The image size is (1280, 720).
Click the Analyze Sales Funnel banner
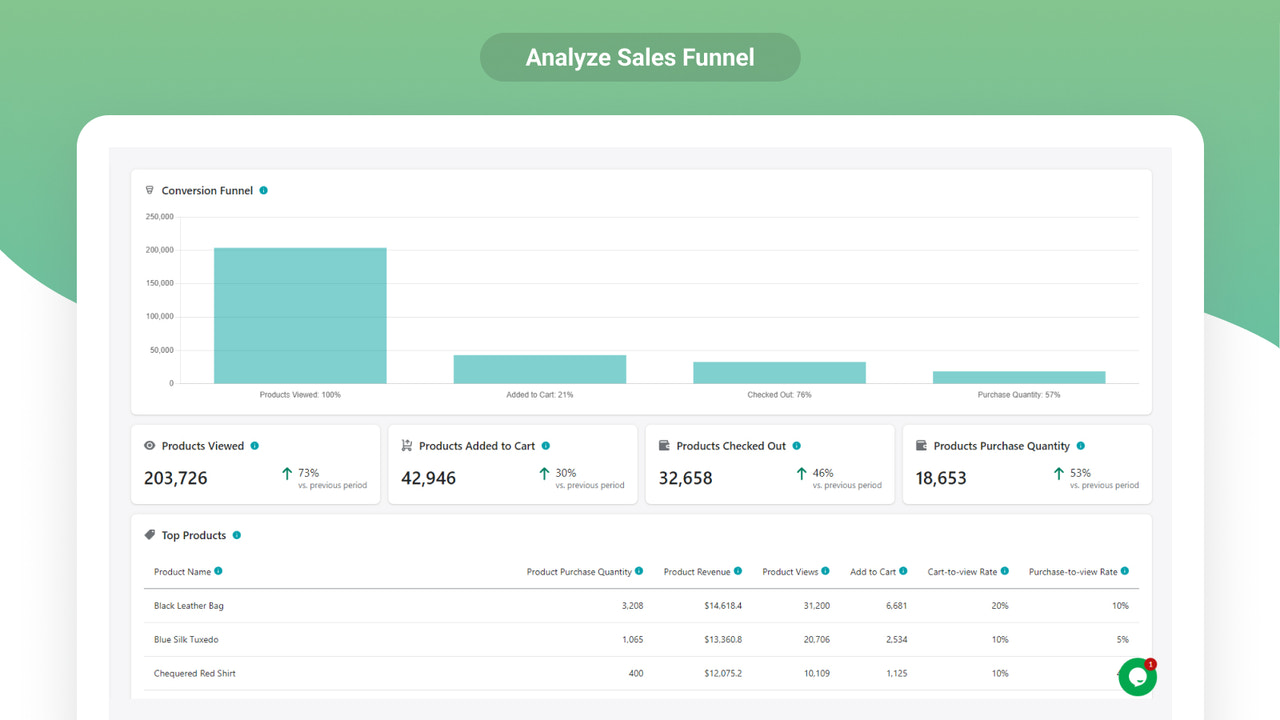click(x=639, y=57)
